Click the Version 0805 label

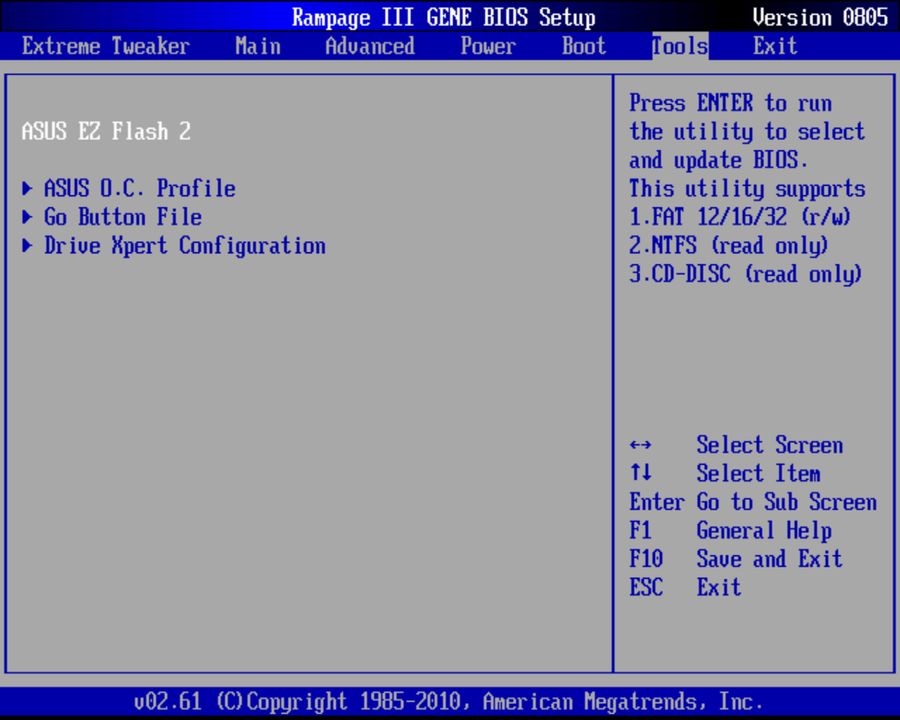[x=820, y=17]
